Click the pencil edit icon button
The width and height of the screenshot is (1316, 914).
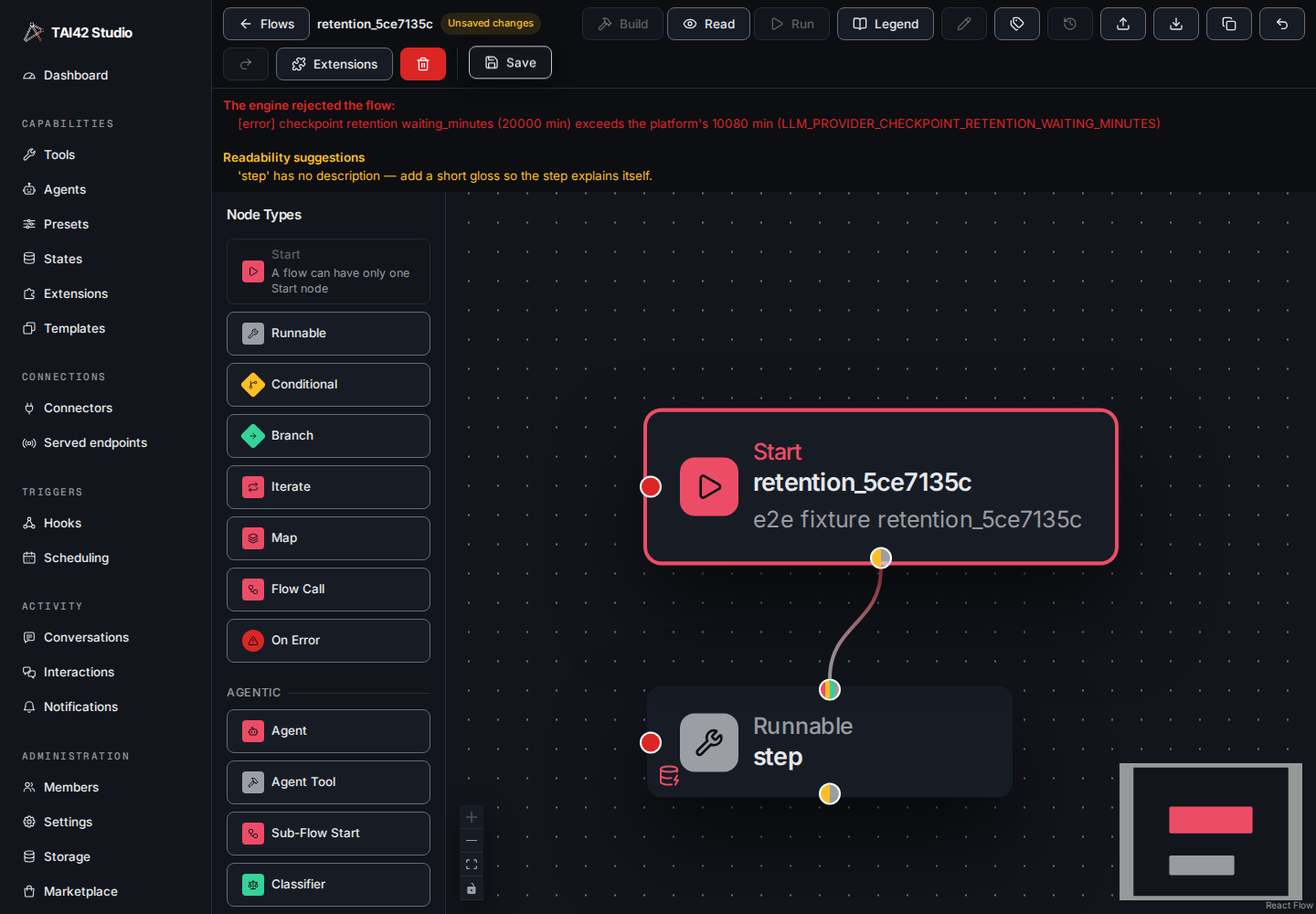964,24
